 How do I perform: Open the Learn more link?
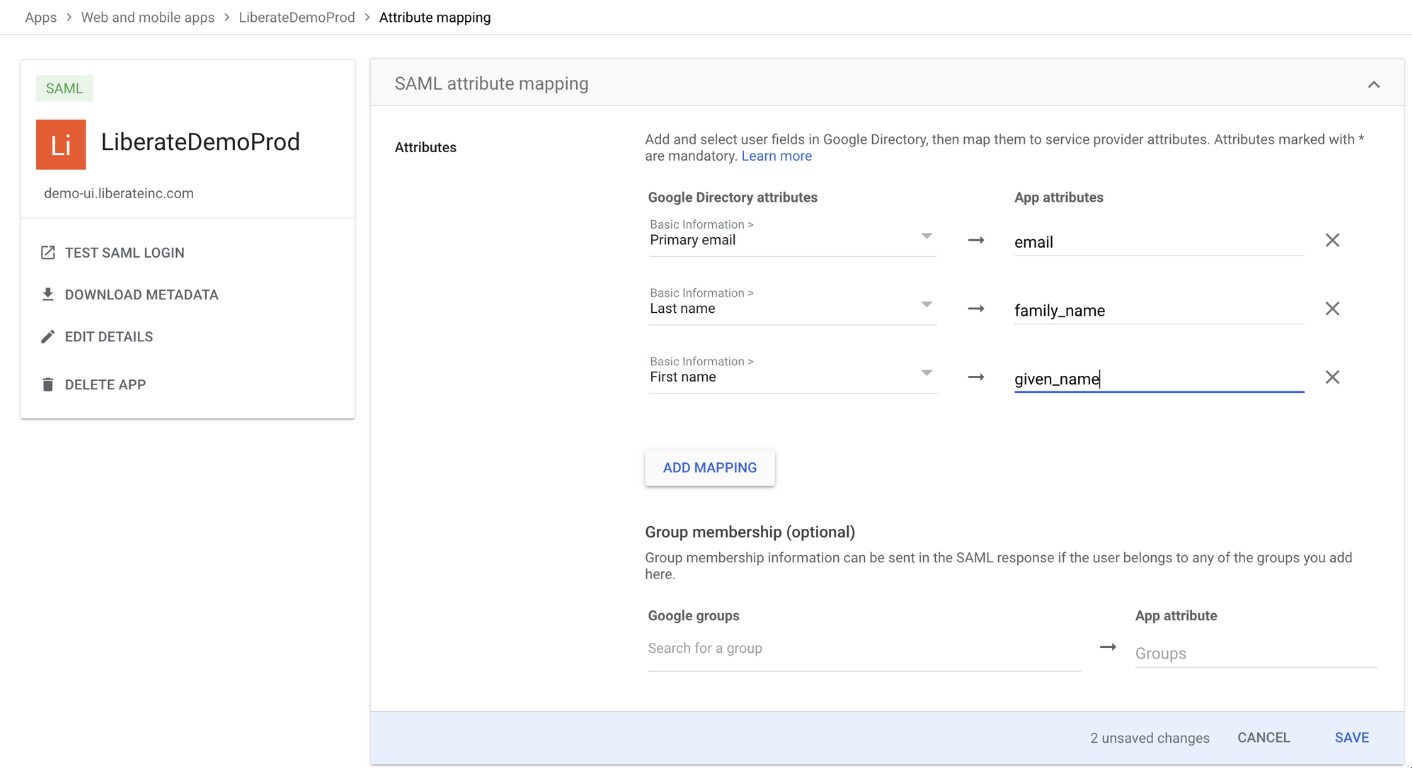[x=777, y=156]
